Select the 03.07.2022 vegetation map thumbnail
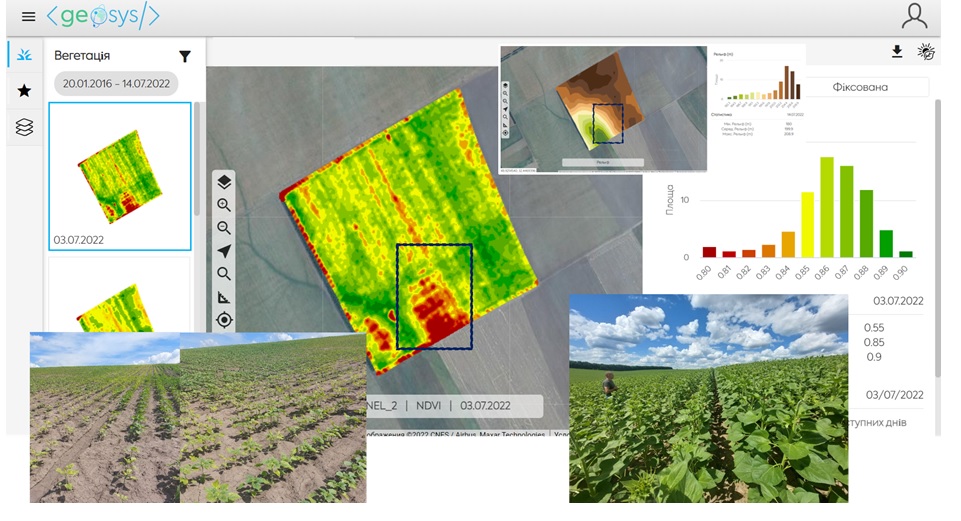961x521 pixels. point(120,175)
